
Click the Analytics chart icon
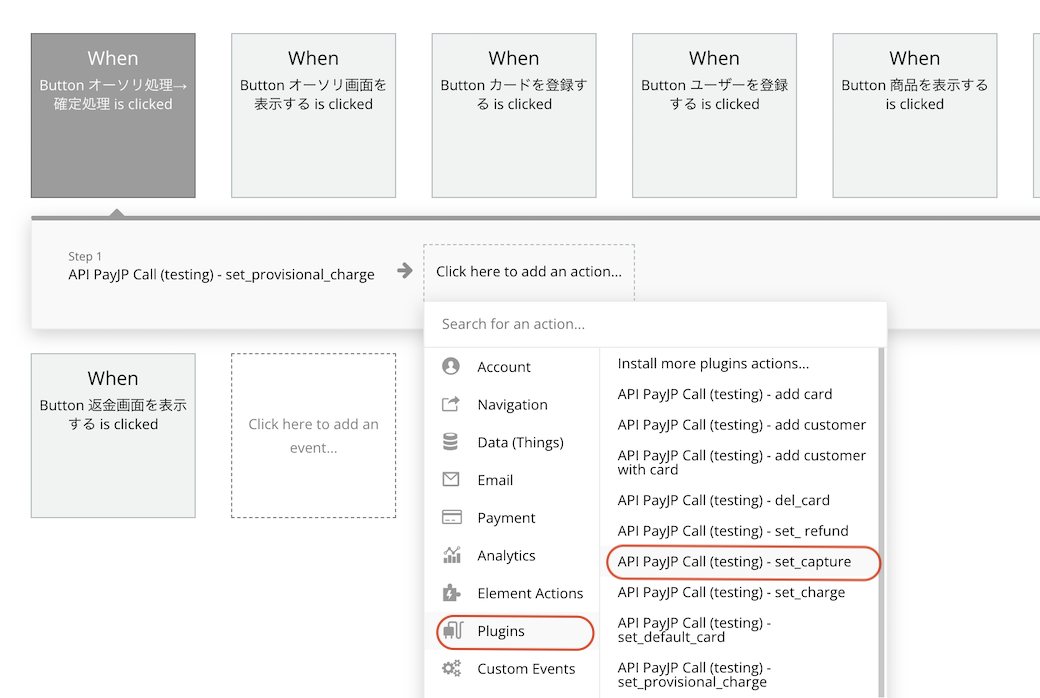point(452,555)
